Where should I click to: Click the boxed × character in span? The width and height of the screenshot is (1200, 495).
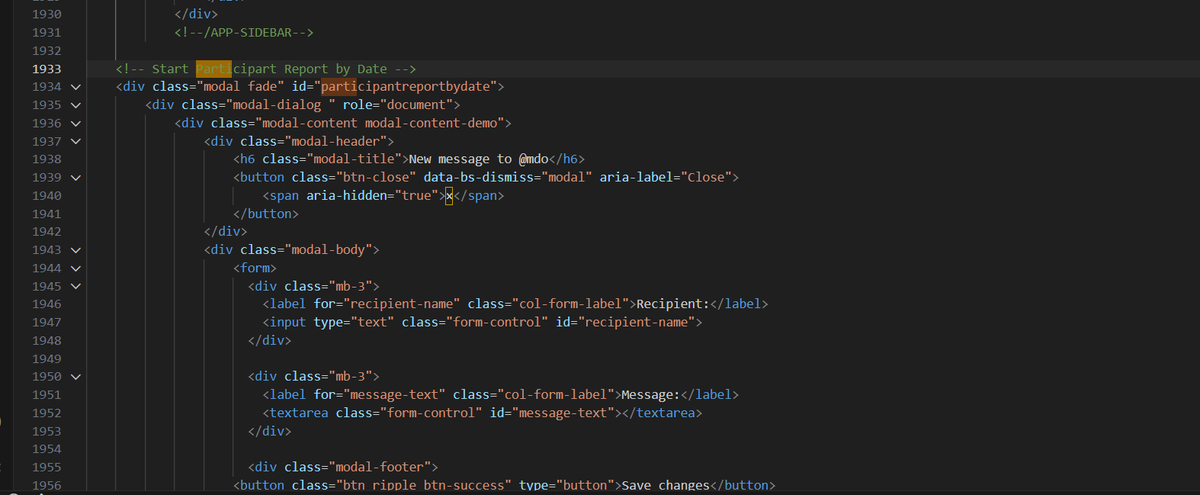(449, 196)
